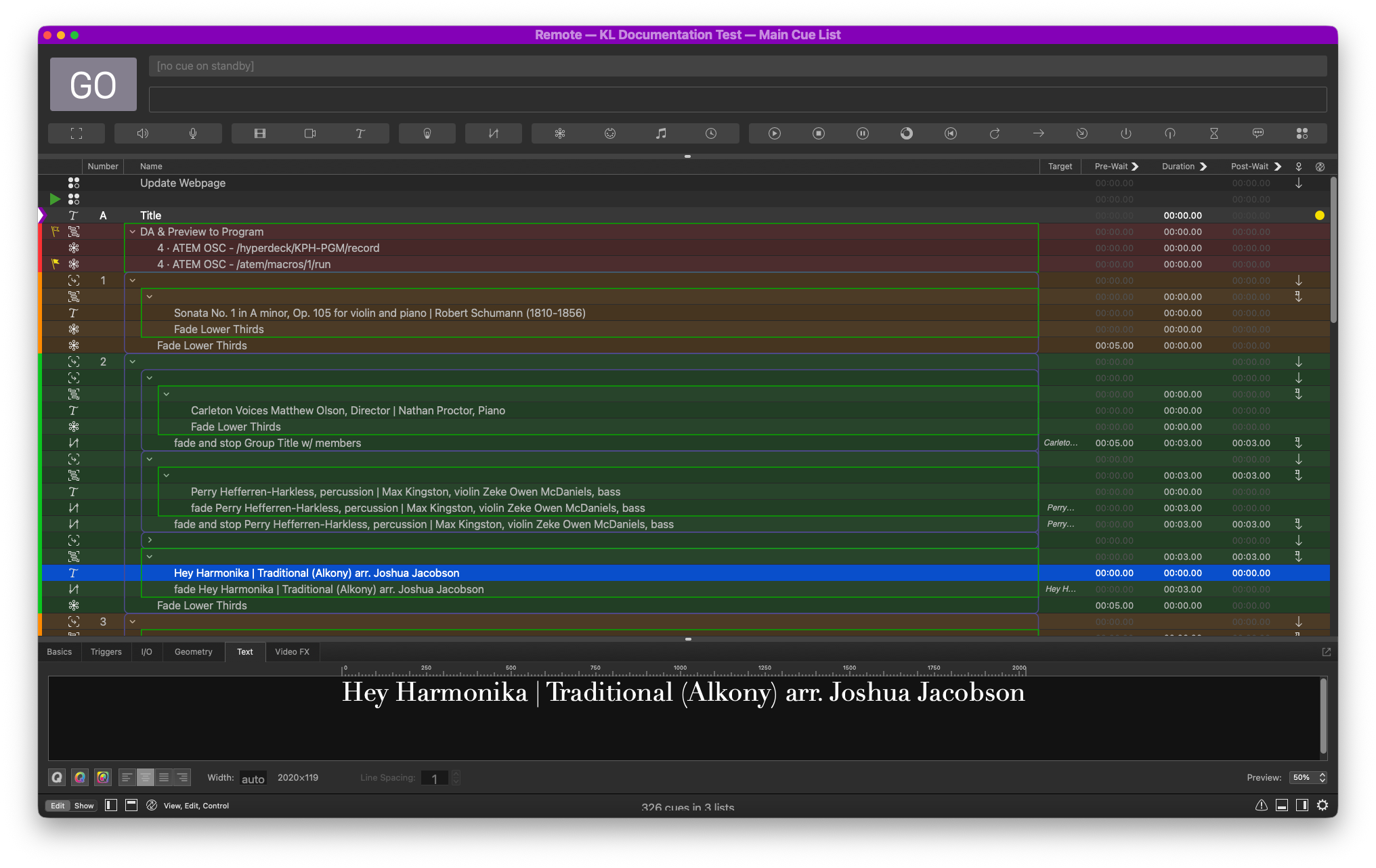This screenshot has height=868, width=1376.
Task: Open the Basics inspector tab
Action: point(60,652)
